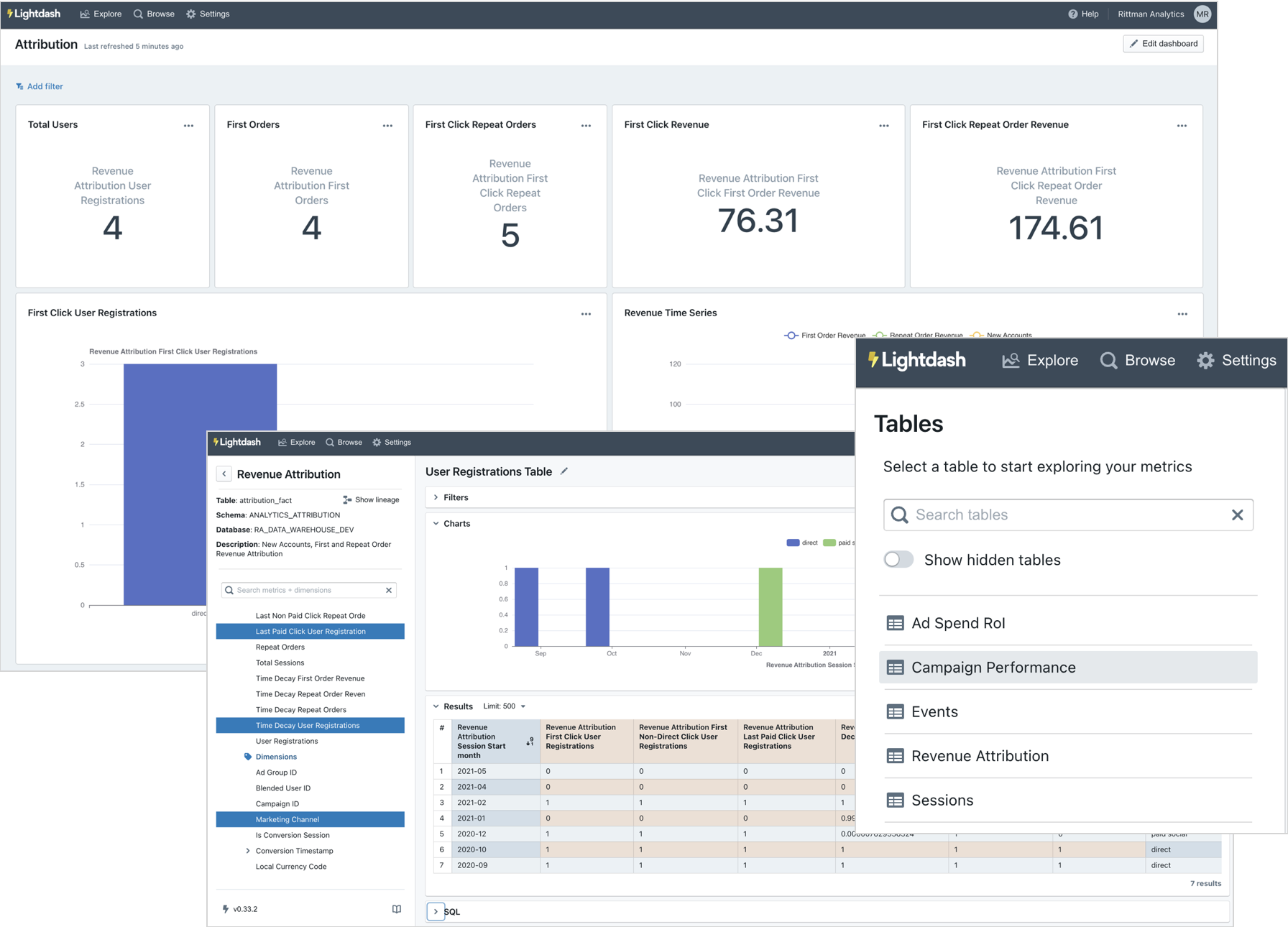Click the Lightdash lightning bolt logo
The width and height of the screenshot is (1288, 927).
tap(8, 13)
